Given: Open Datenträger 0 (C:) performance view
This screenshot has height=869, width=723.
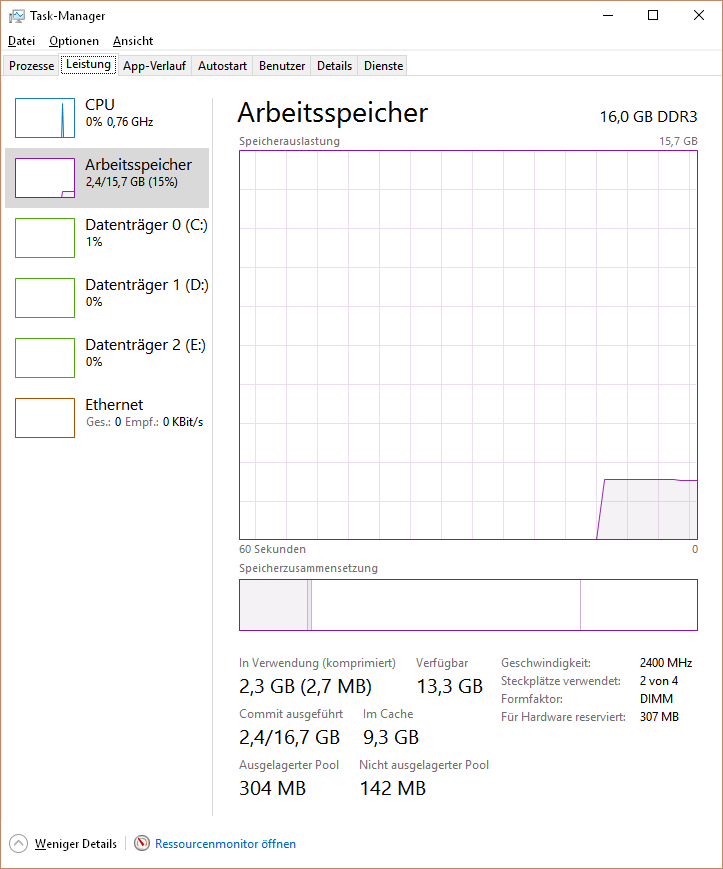Looking at the screenshot, I should (x=107, y=238).
